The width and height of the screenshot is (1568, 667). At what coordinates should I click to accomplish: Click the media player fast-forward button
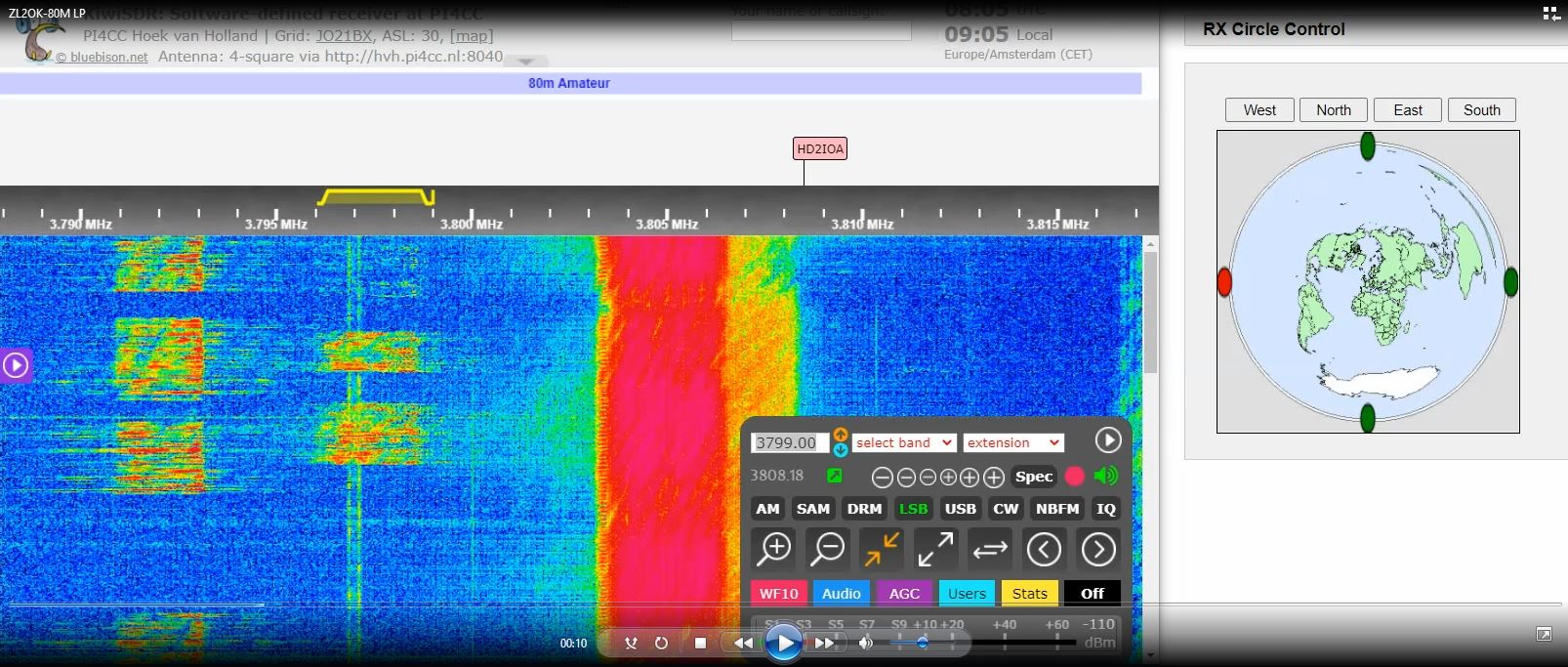(x=825, y=643)
